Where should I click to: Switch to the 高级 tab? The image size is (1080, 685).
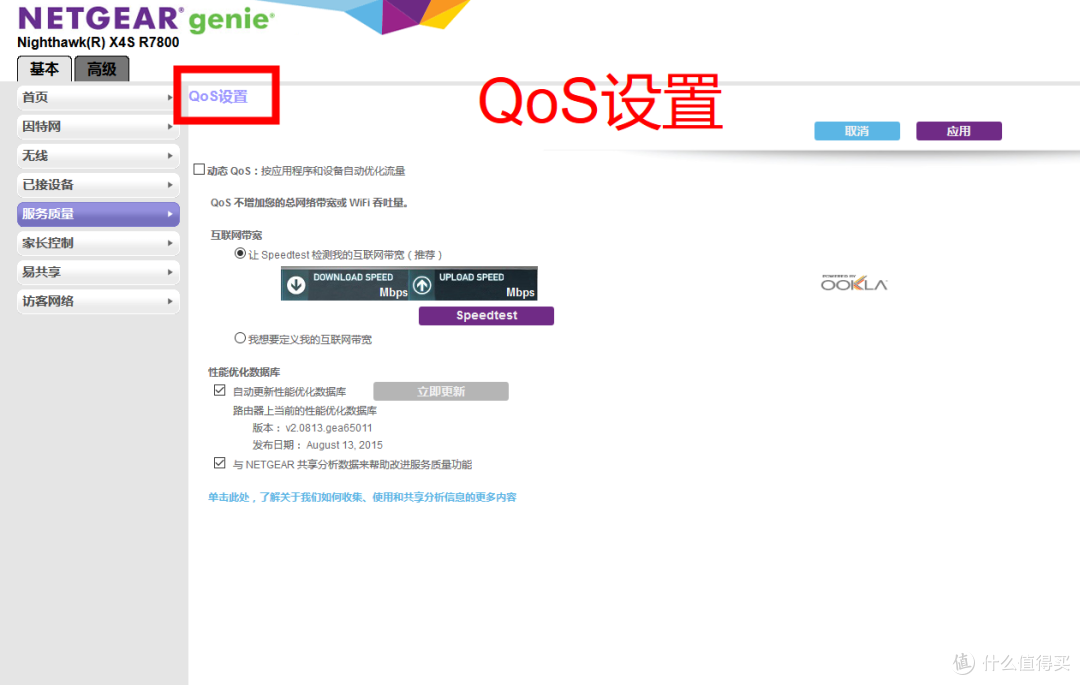tap(101, 69)
